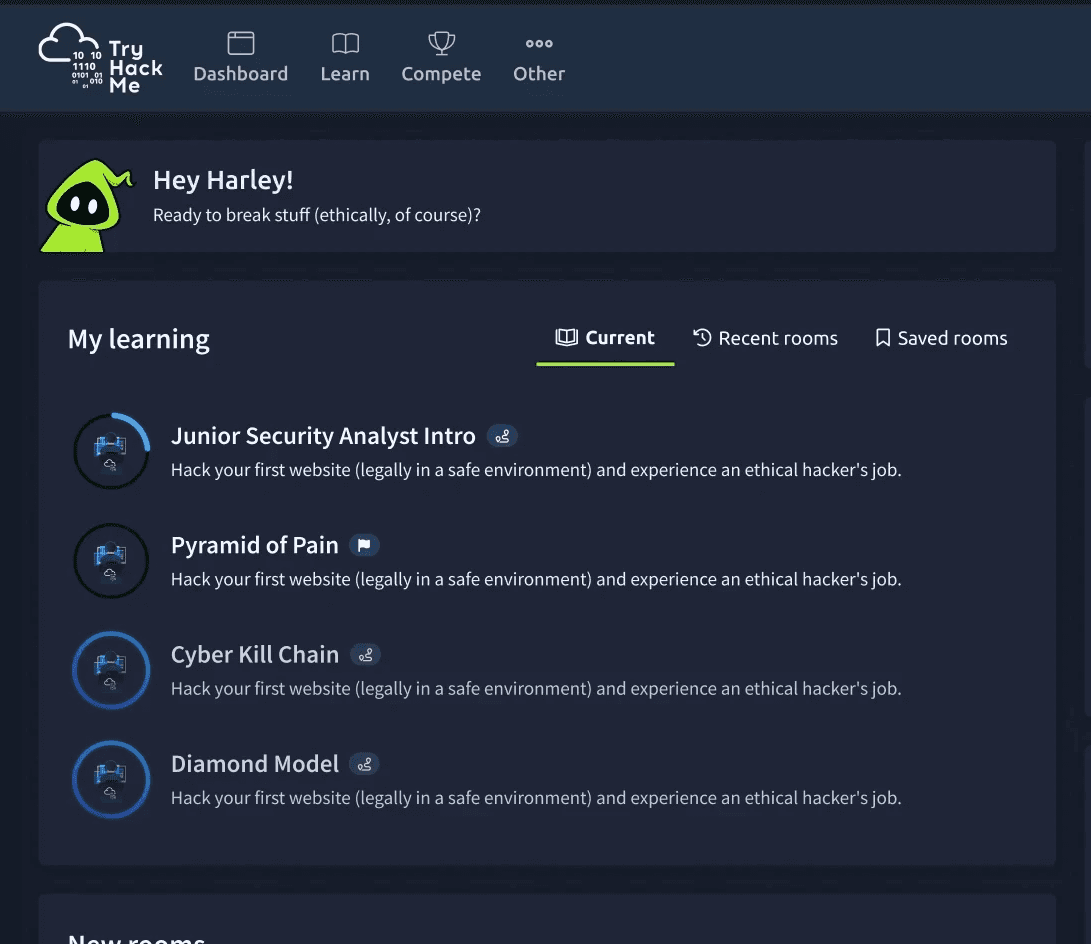The height and width of the screenshot is (944, 1091).
Task: Expand the Other nav menu
Action: pos(539,58)
